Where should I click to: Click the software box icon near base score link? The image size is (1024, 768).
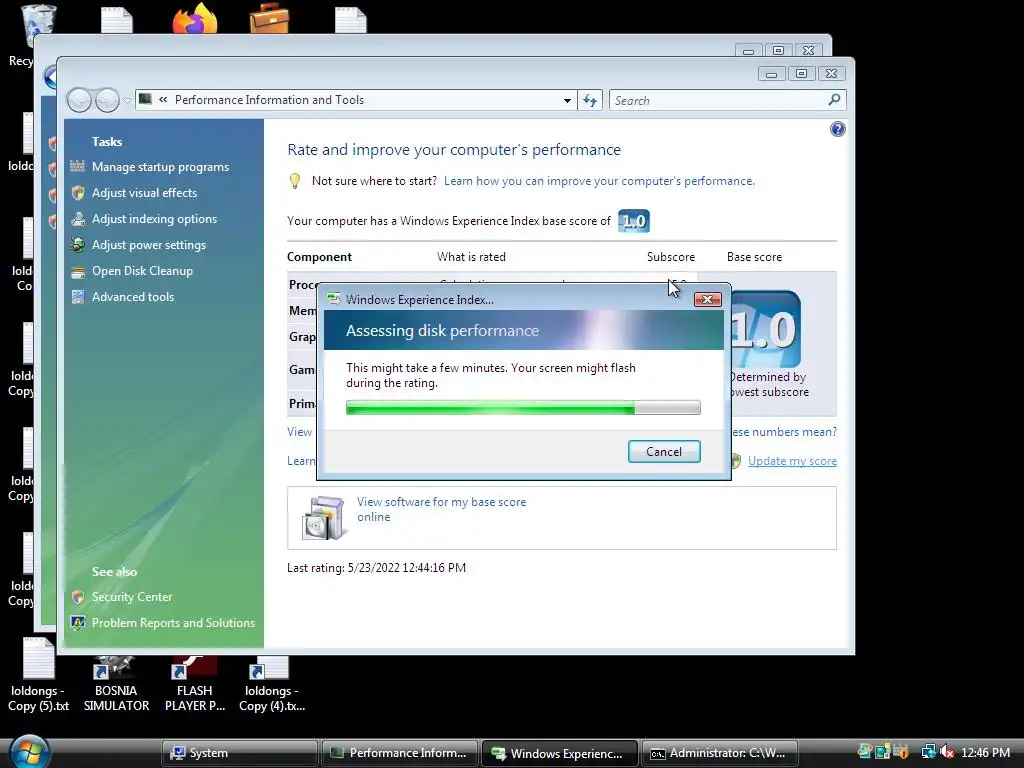click(x=323, y=517)
